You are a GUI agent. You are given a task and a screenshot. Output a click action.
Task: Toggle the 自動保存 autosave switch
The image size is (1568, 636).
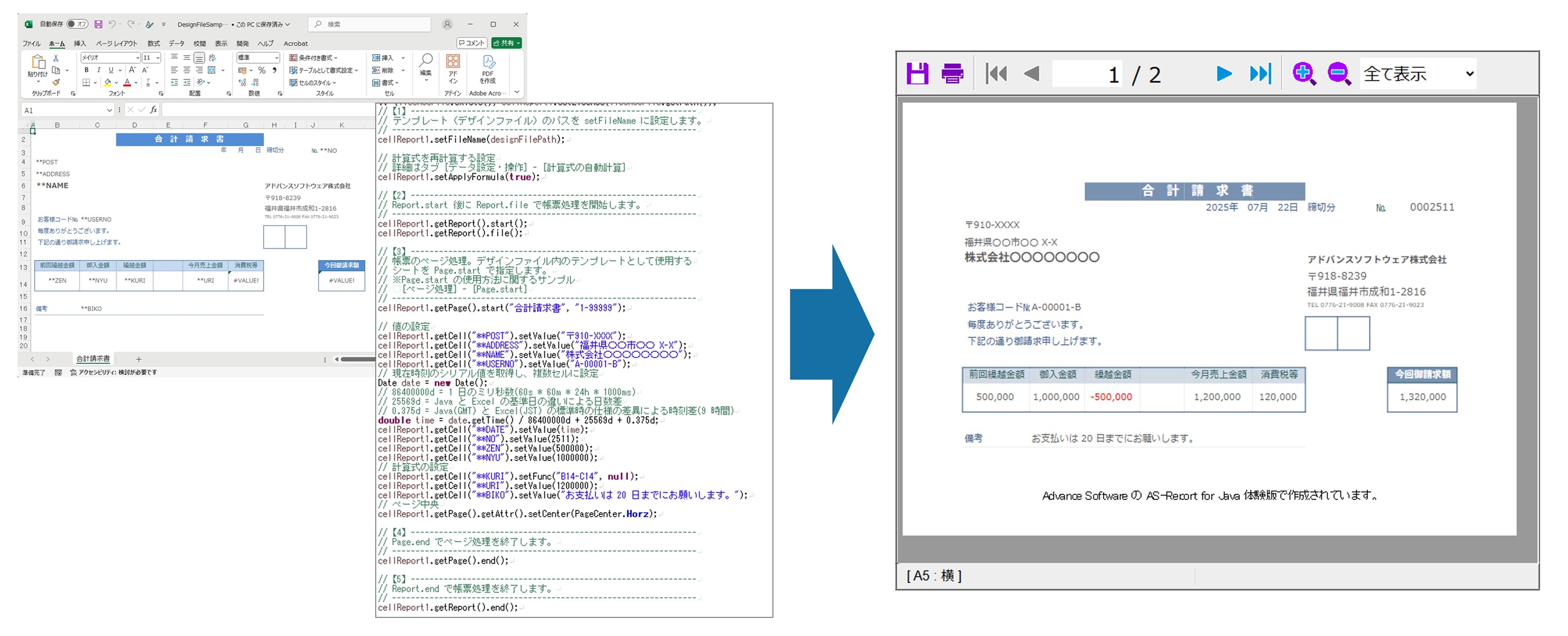click(77, 24)
